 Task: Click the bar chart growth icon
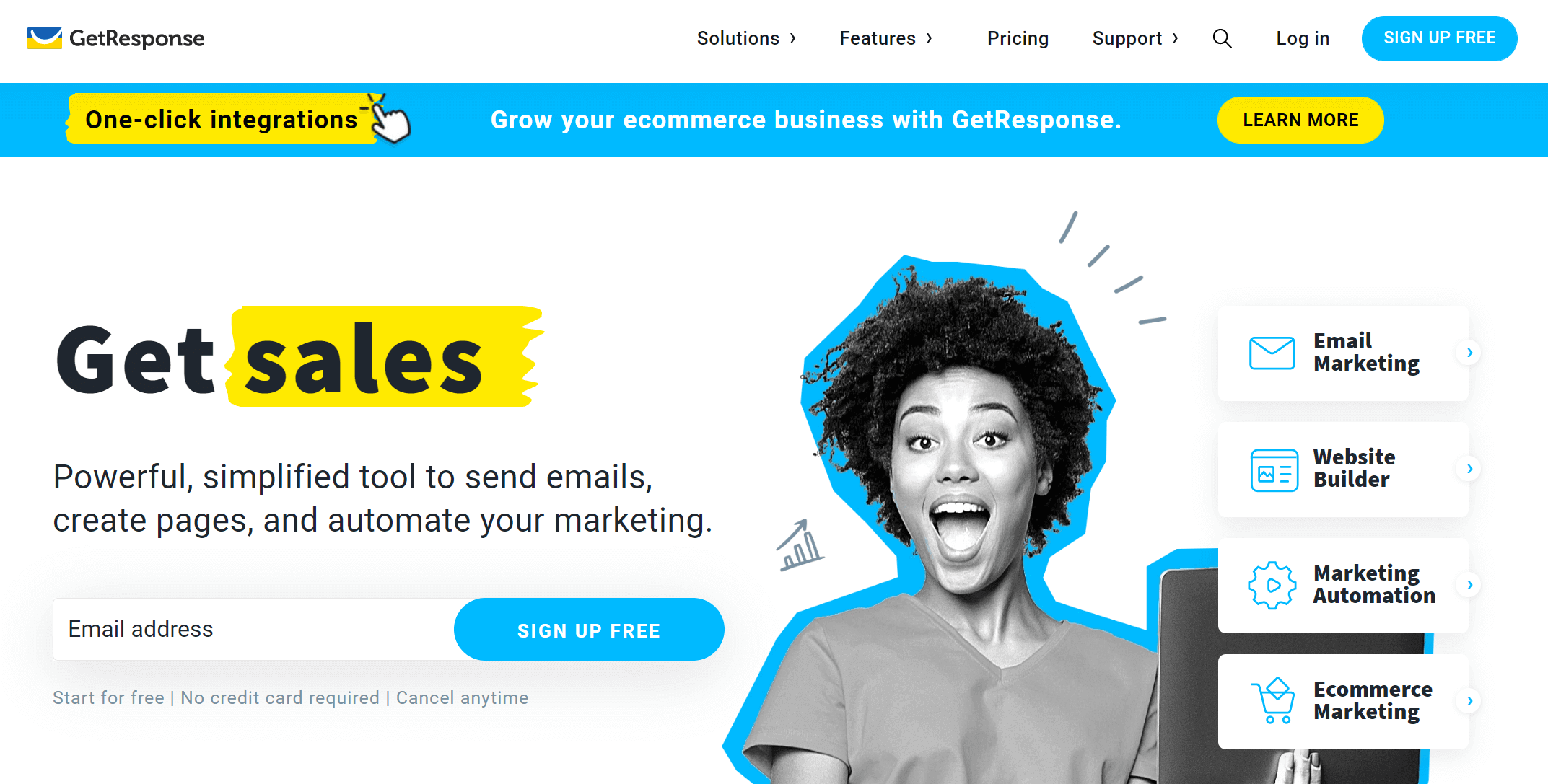(x=801, y=544)
